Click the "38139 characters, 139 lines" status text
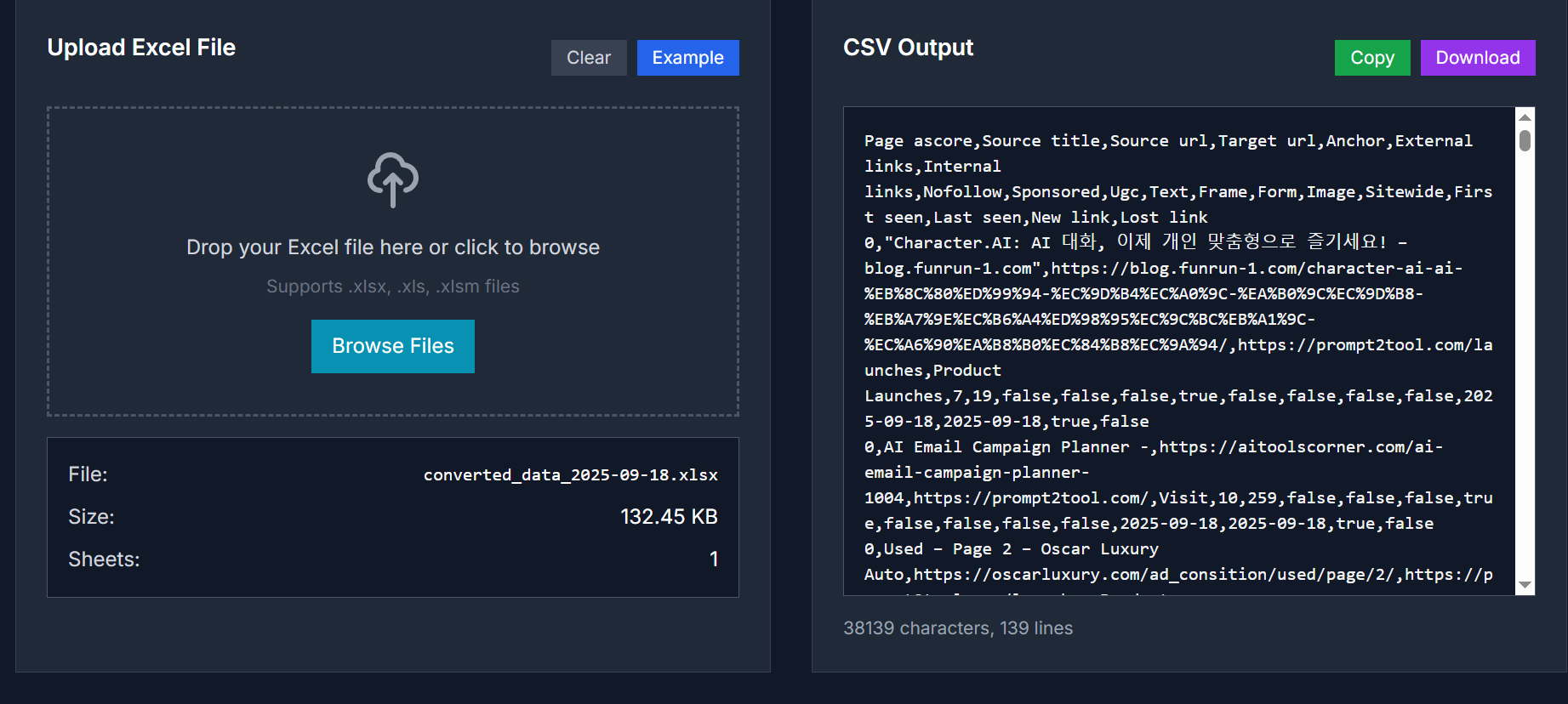The height and width of the screenshot is (704, 1568). (957, 628)
